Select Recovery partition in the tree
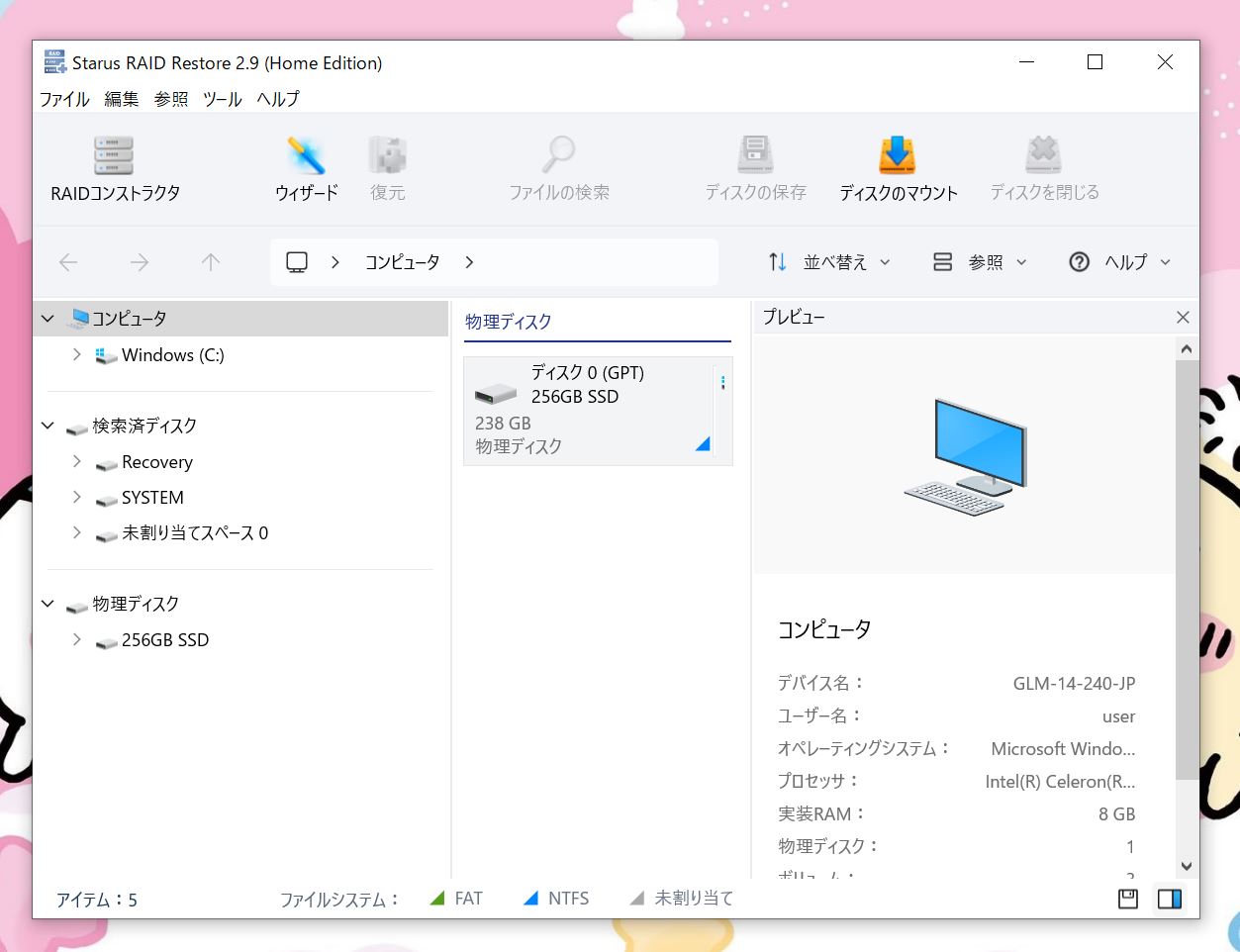Image resolution: width=1240 pixels, height=952 pixels. pos(156,462)
